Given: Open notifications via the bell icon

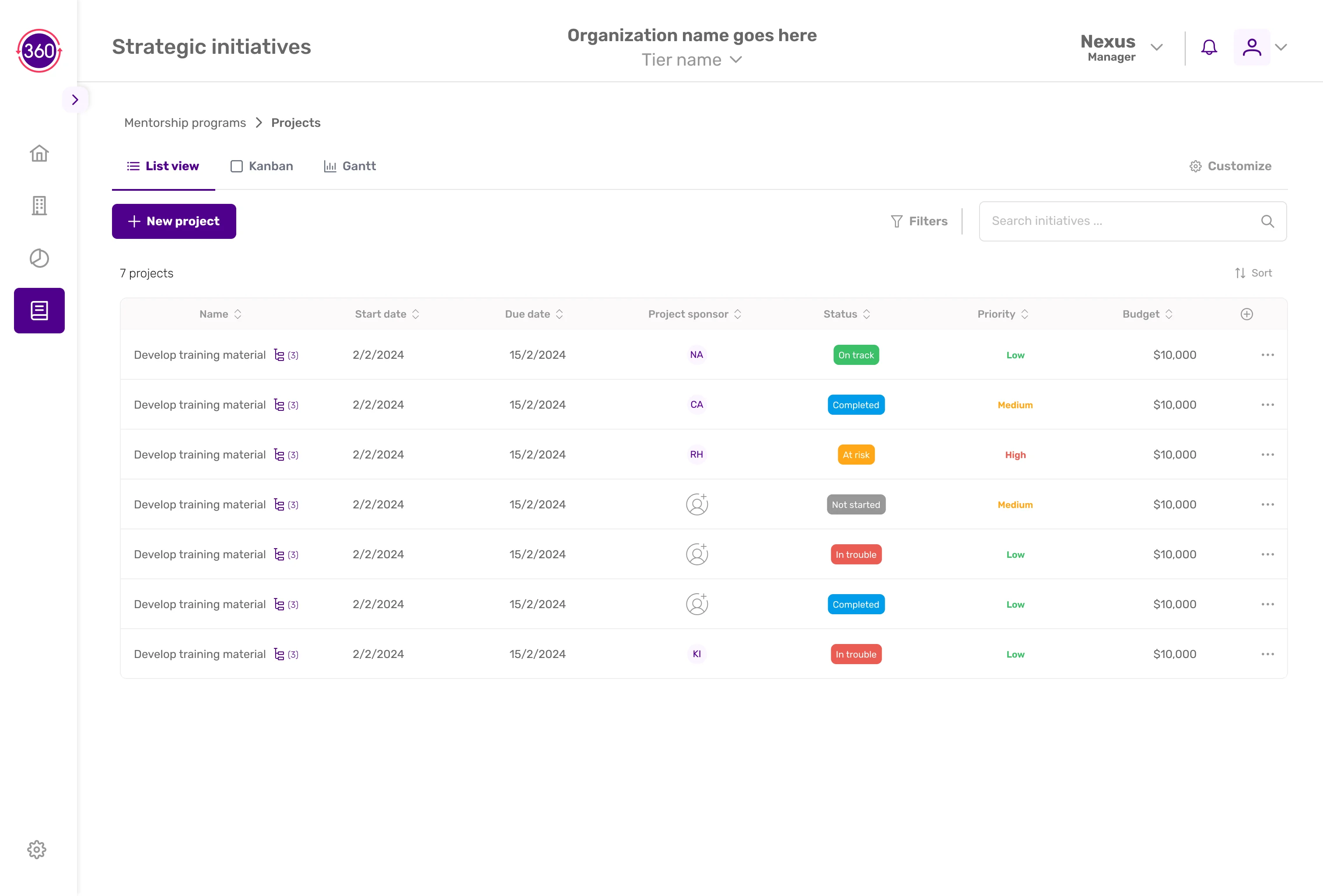Looking at the screenshot, I should pos(1209,47).
